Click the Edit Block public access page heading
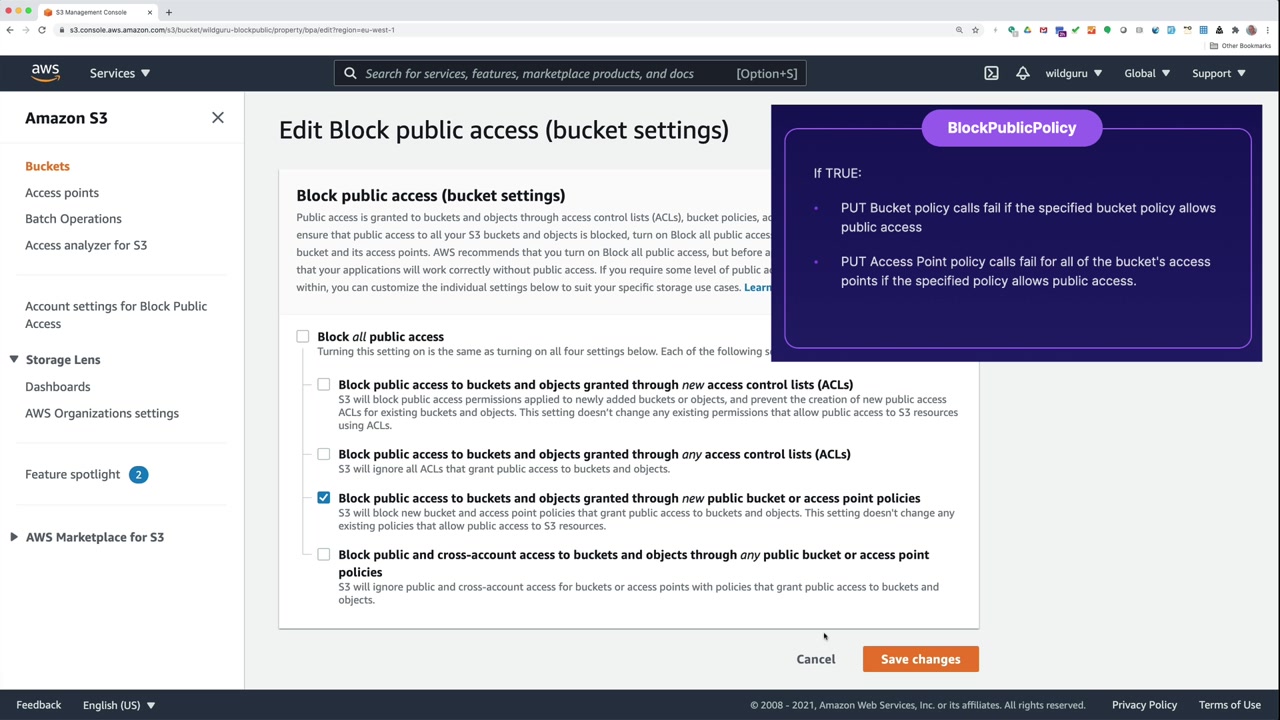Image resolution: width=1280 pixels, height=720 pixels. click(x=504, y=130)
